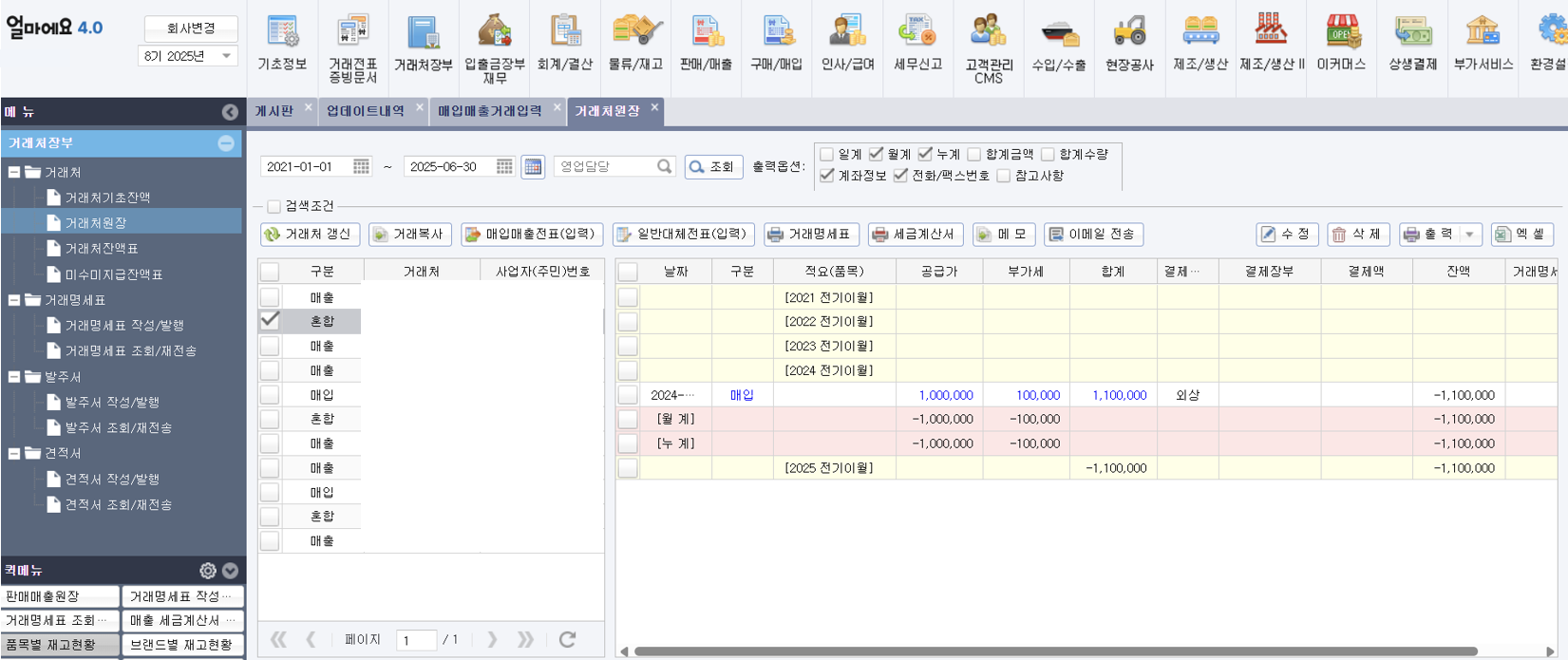Uncheck the 월계 output option
Screen dimensions: 1568x660
876,154
